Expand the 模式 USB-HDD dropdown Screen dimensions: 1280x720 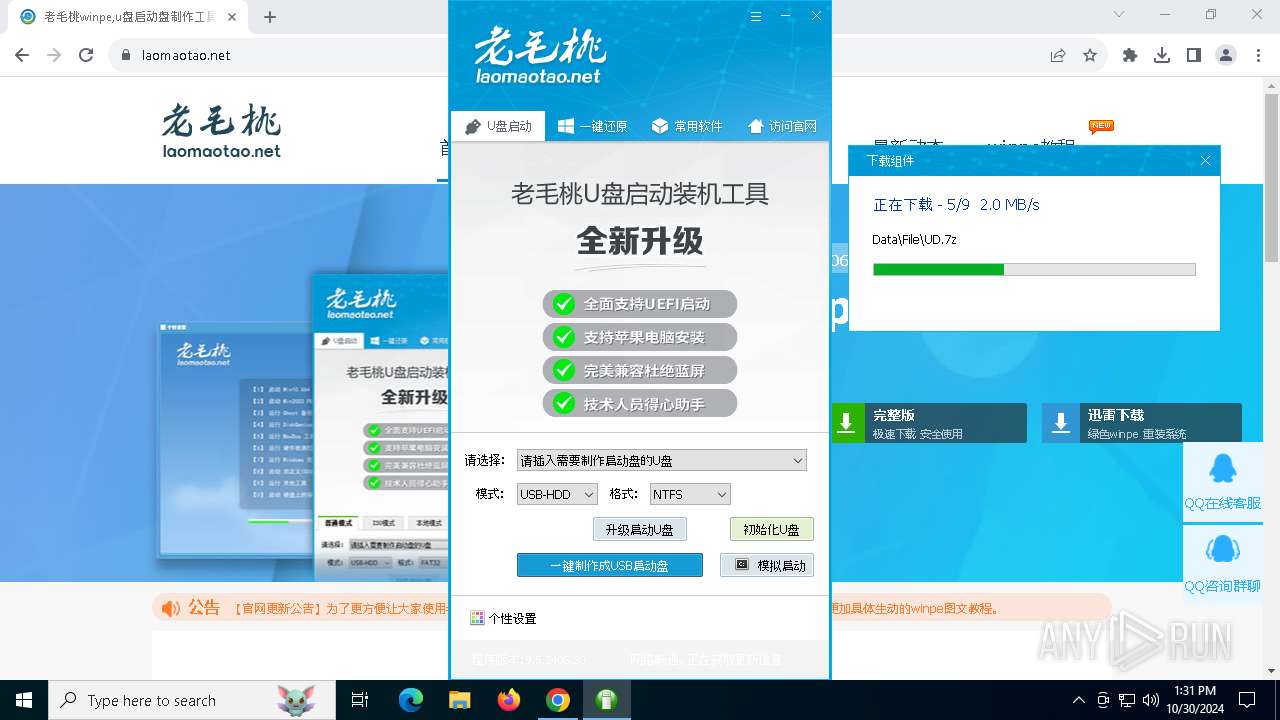point(557,494)
